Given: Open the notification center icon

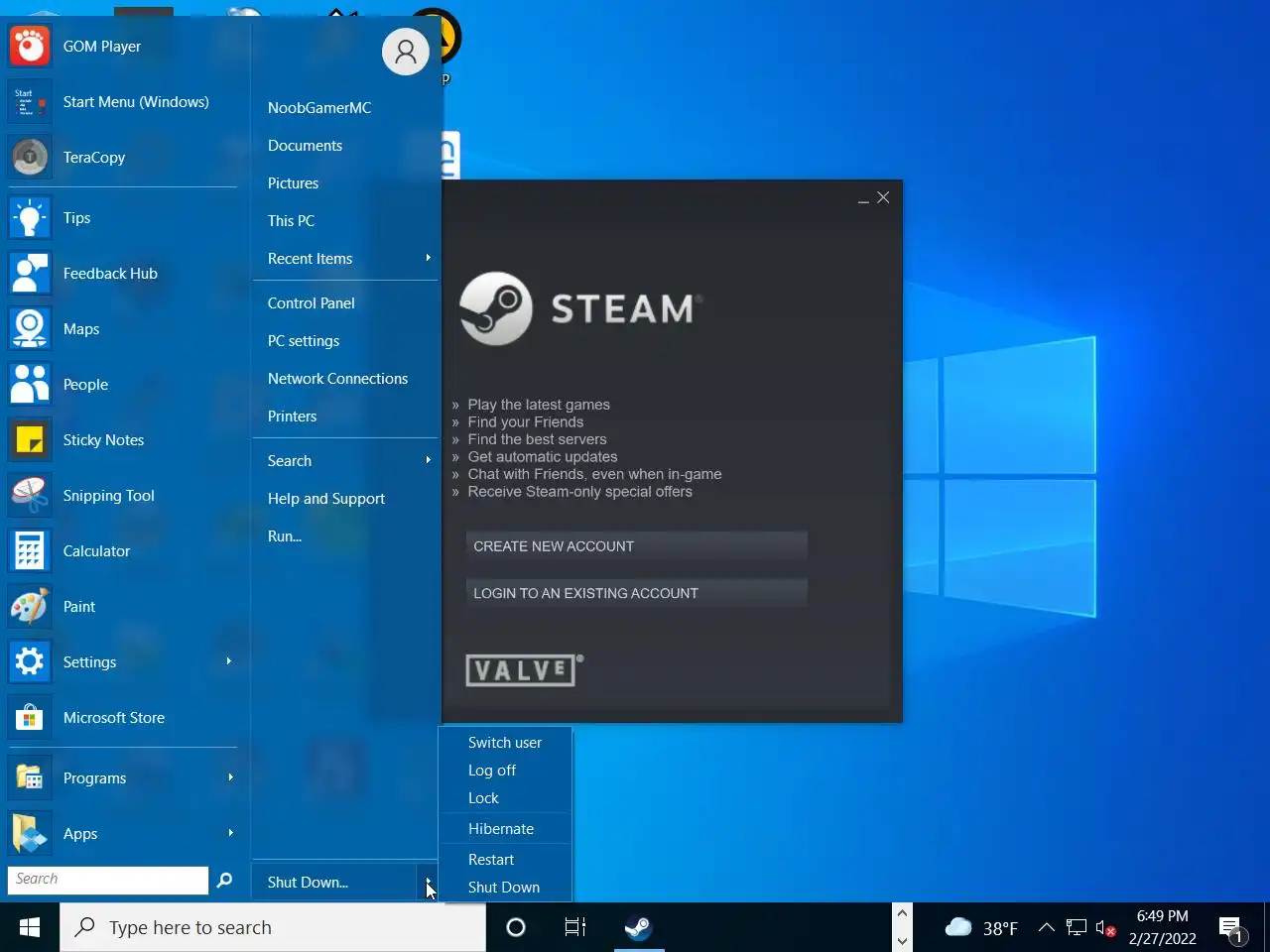Looking at the screenshot, I should pyautogui.click(x=1233, y=930).
